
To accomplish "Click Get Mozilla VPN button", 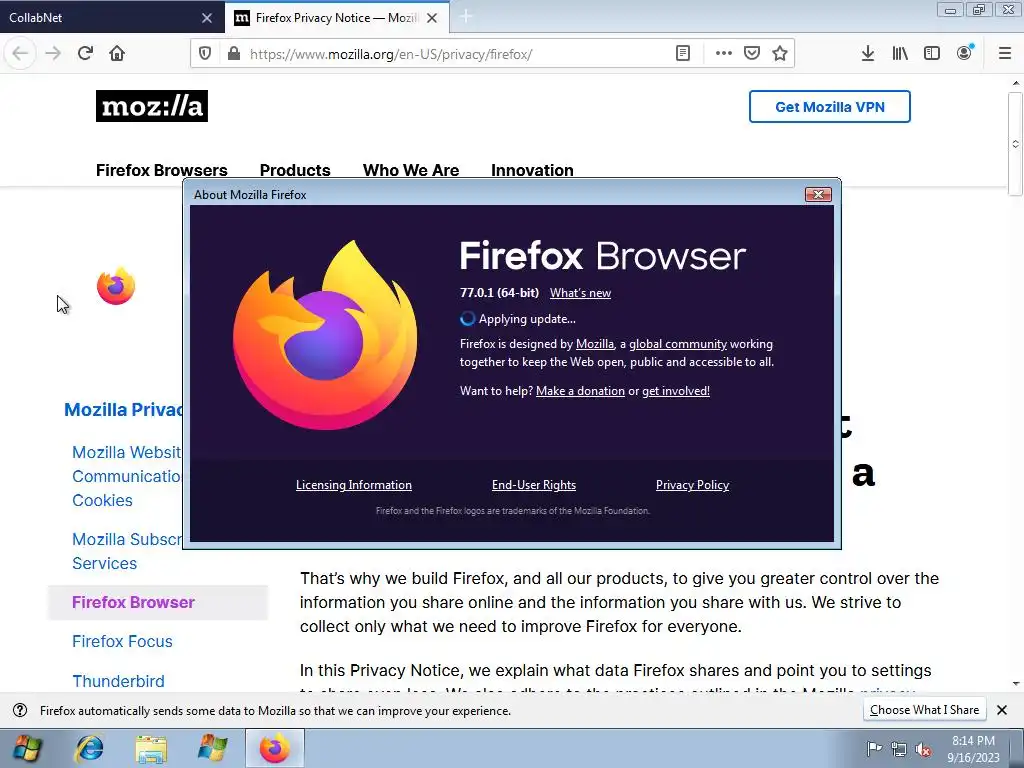I will coord(829,106).
